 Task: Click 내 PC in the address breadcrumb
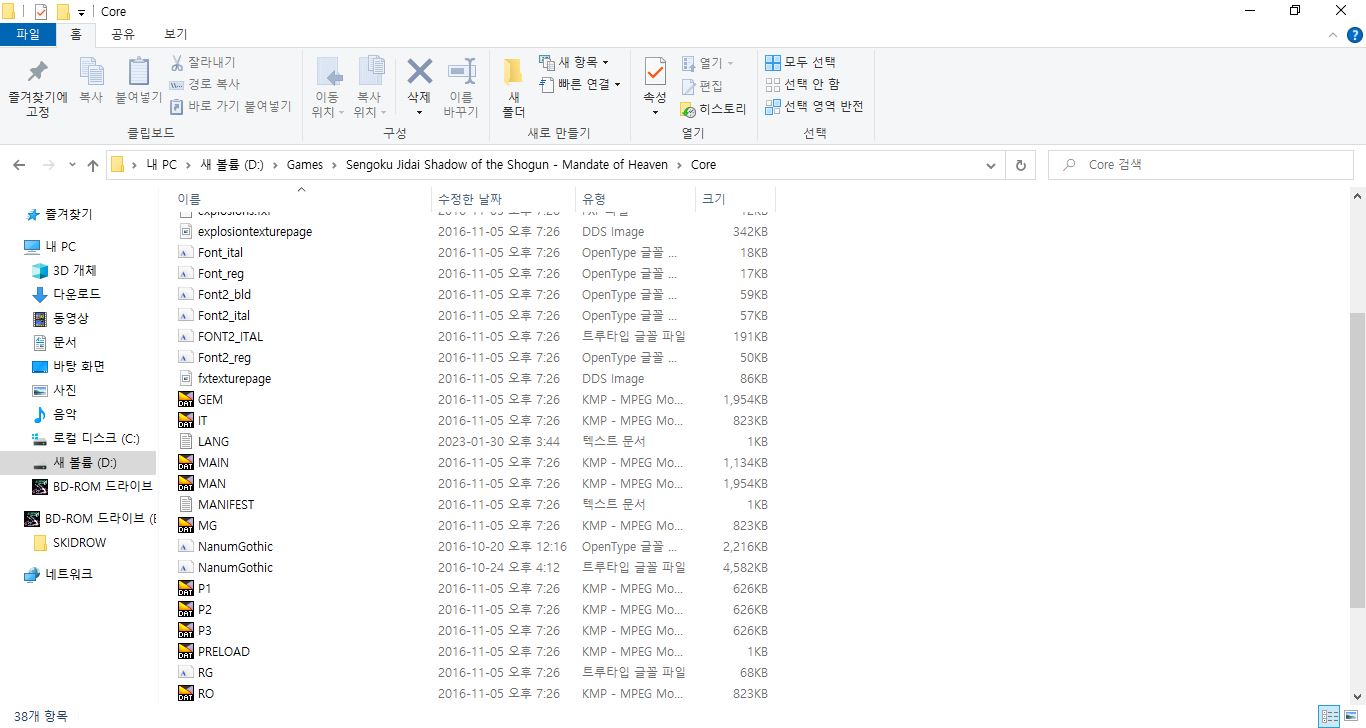pos(161,165)
